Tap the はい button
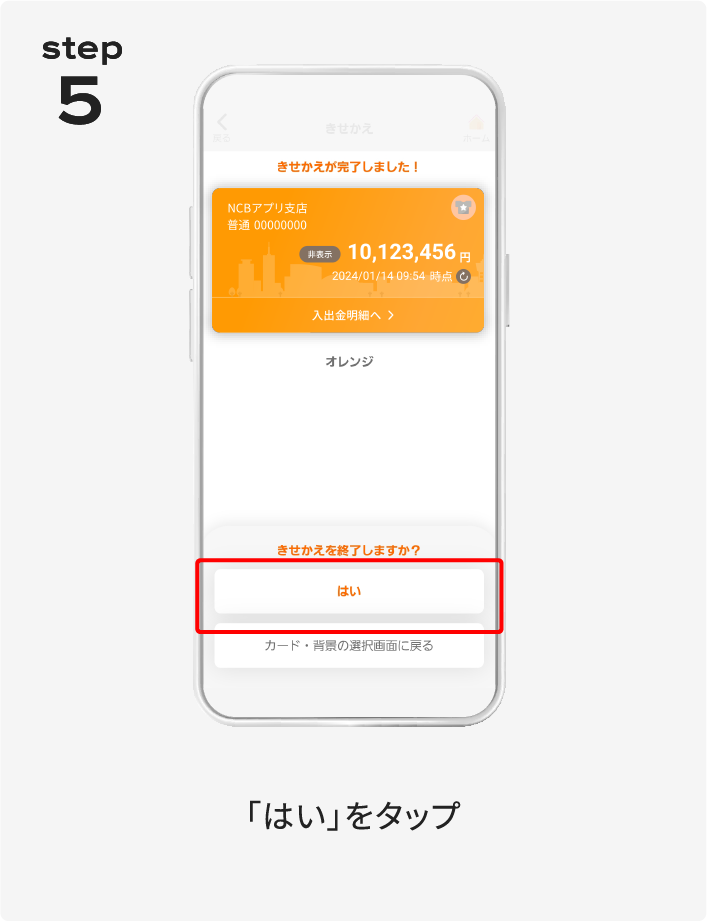Viewport: 707px width, 921px height. click(349, 591)
